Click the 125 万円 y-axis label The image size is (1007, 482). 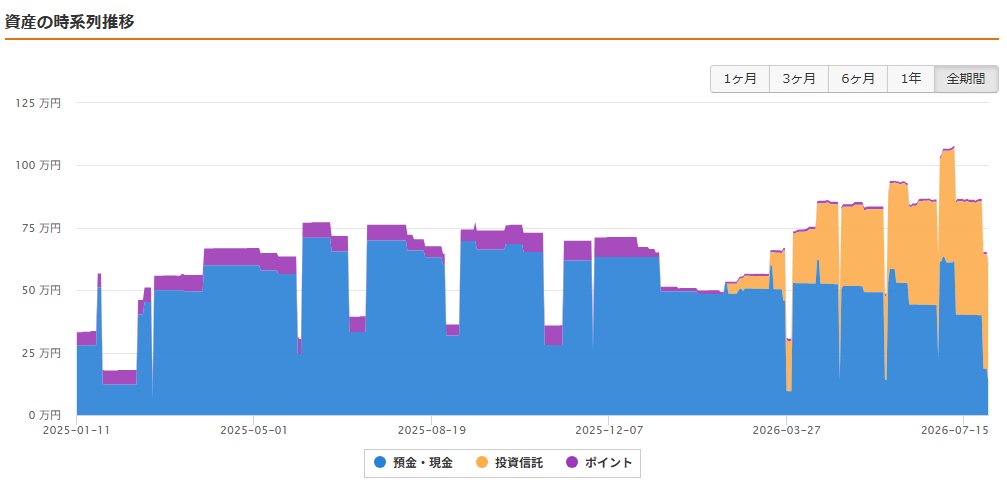click(38, 103)
